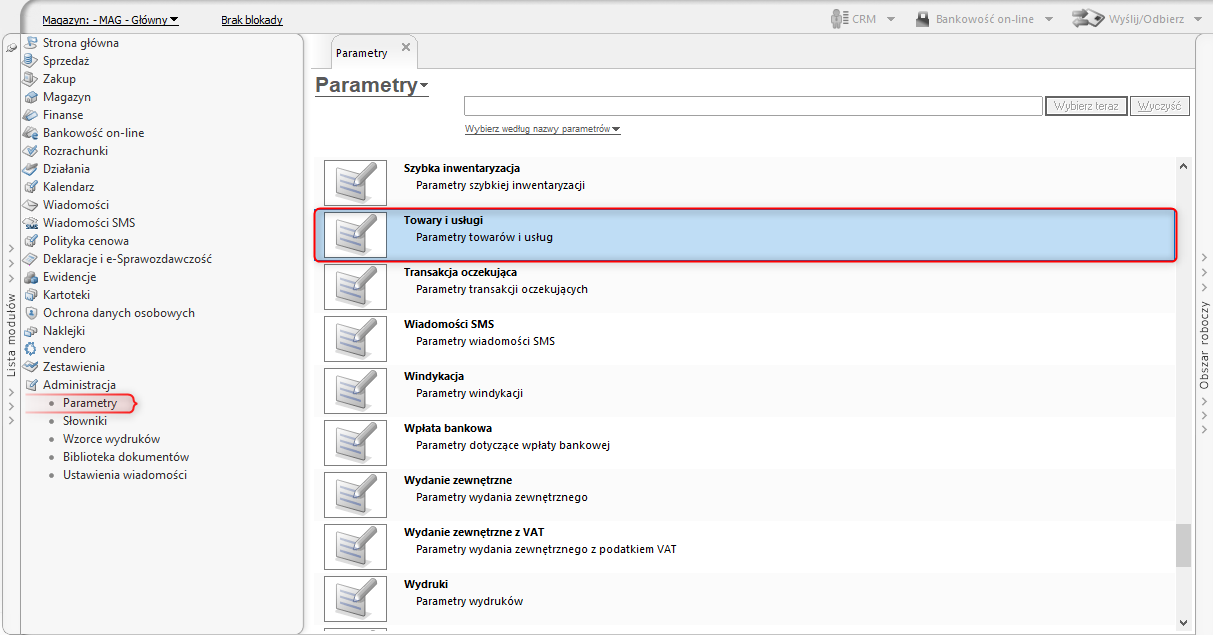Click the parameters list scroll down arrow
The height and width of the screenshot is (635, 1213).
coord(1184,621)
